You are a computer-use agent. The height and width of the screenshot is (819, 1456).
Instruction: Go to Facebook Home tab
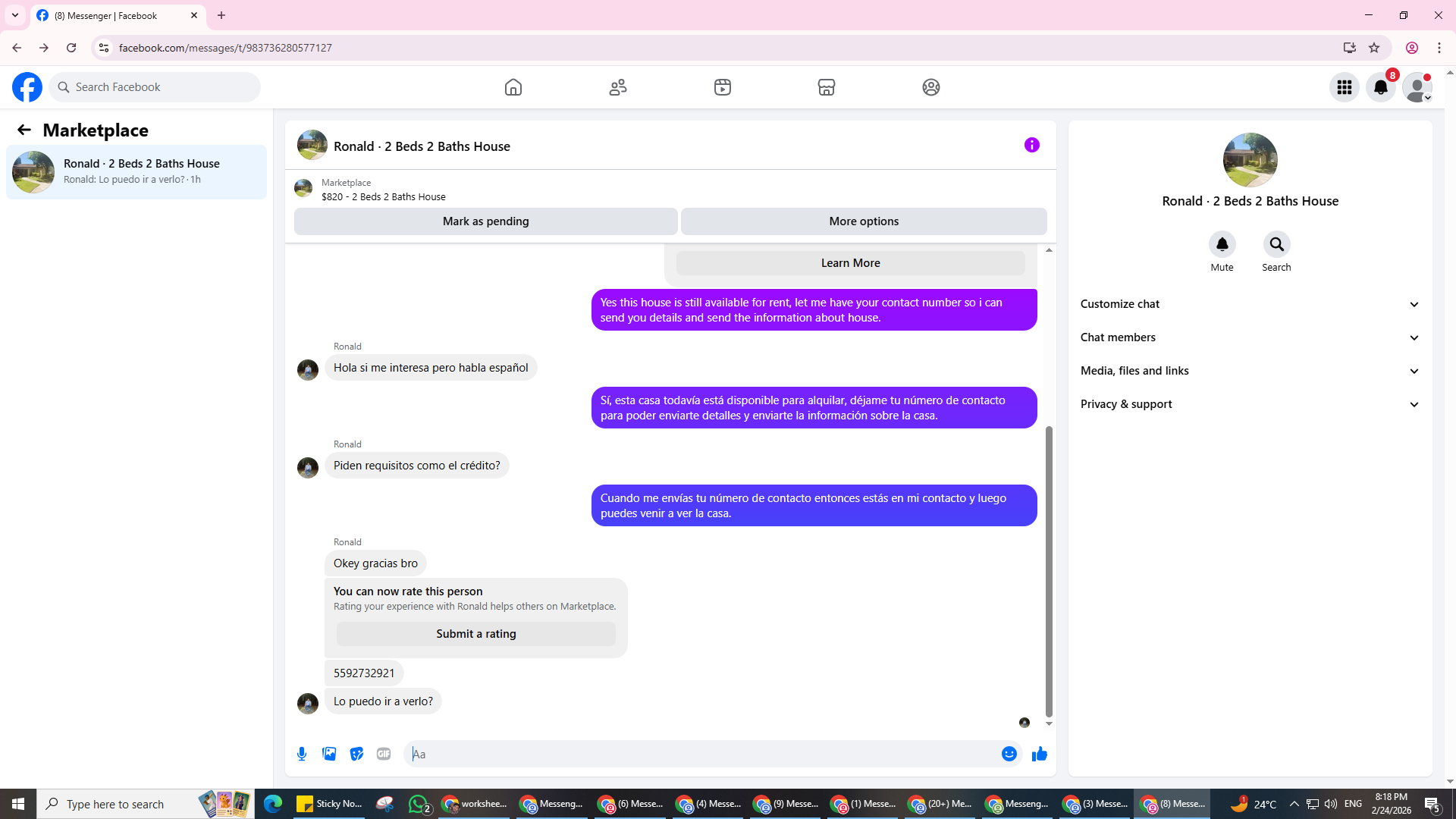click(x=513, y=87)
